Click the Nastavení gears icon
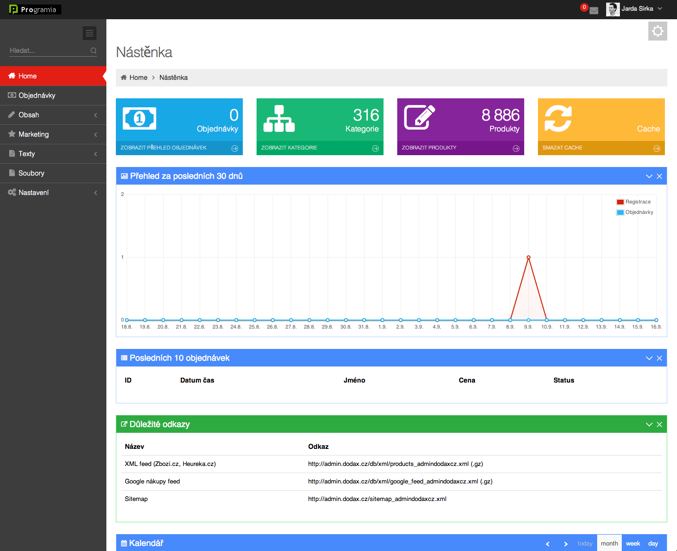The image size is (677, 551). (12, 192)
